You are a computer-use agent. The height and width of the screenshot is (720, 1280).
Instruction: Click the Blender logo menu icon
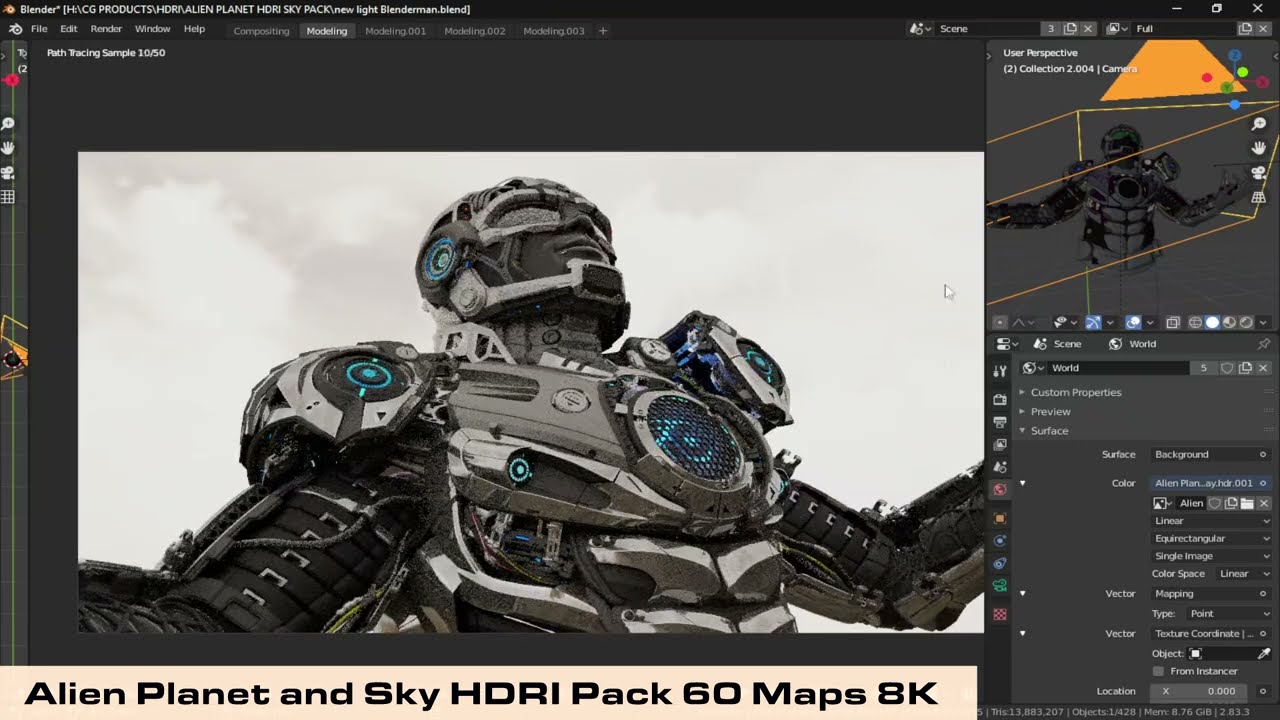pyautogui.click(x=15, y=29)
